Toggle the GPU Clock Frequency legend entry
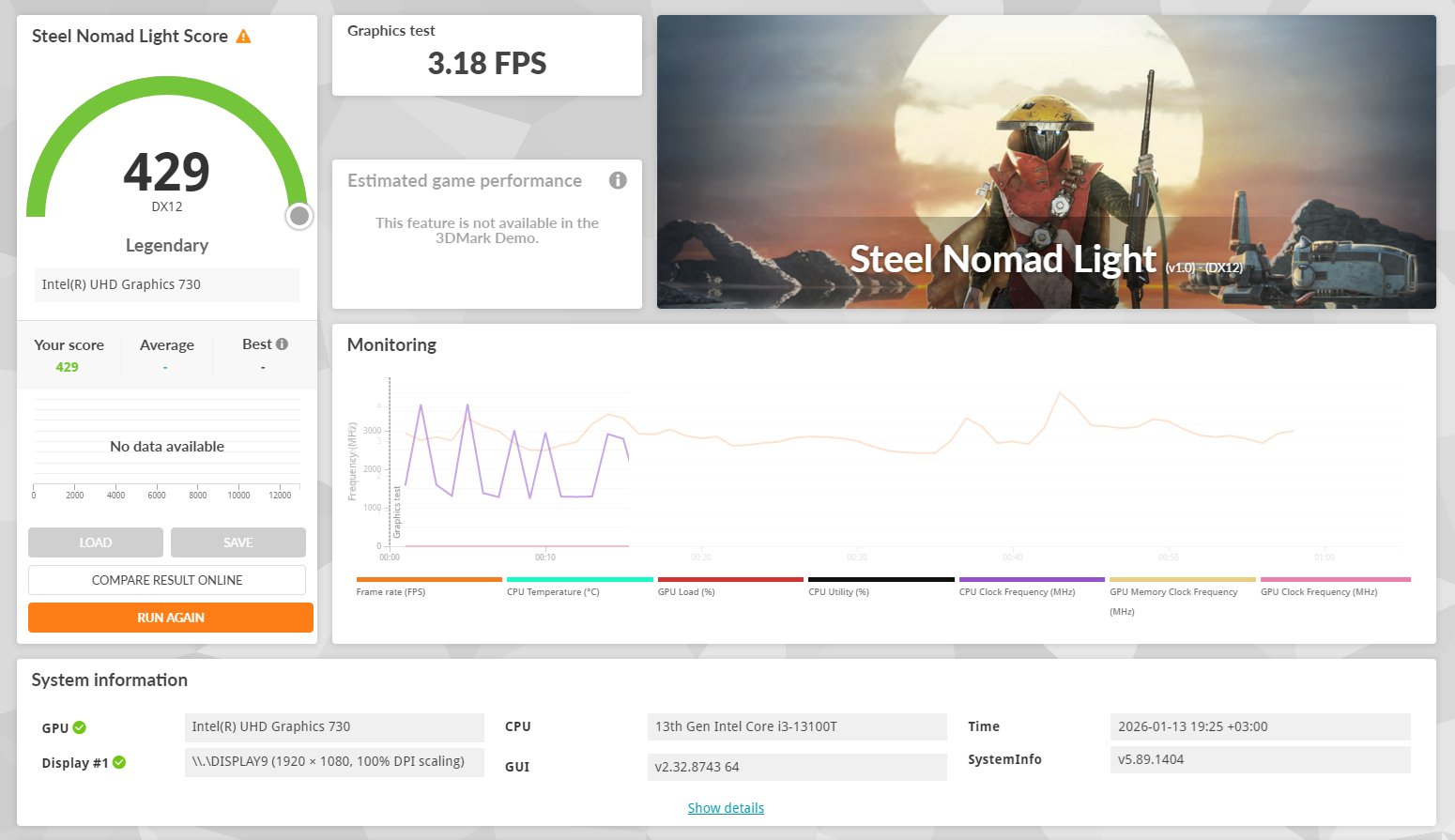1455x840 pixels. (1336, 586)
